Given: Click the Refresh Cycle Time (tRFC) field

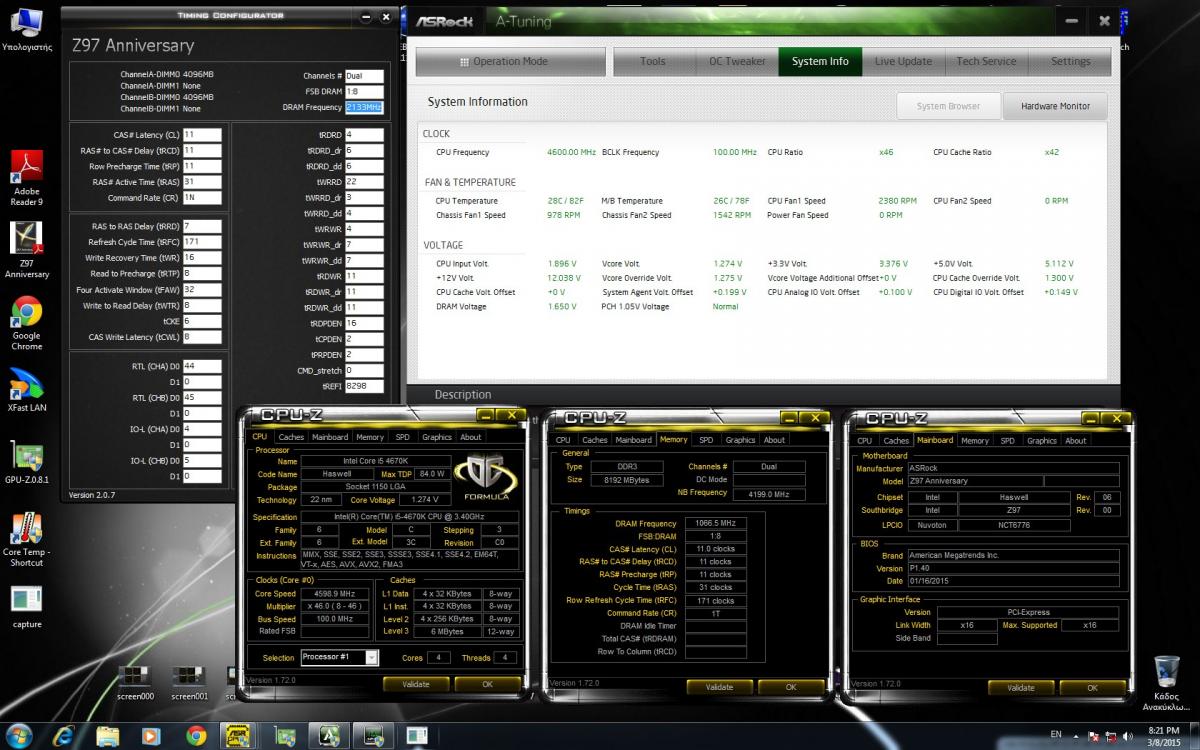Looking at the screenshot, I should coord(202,242).
